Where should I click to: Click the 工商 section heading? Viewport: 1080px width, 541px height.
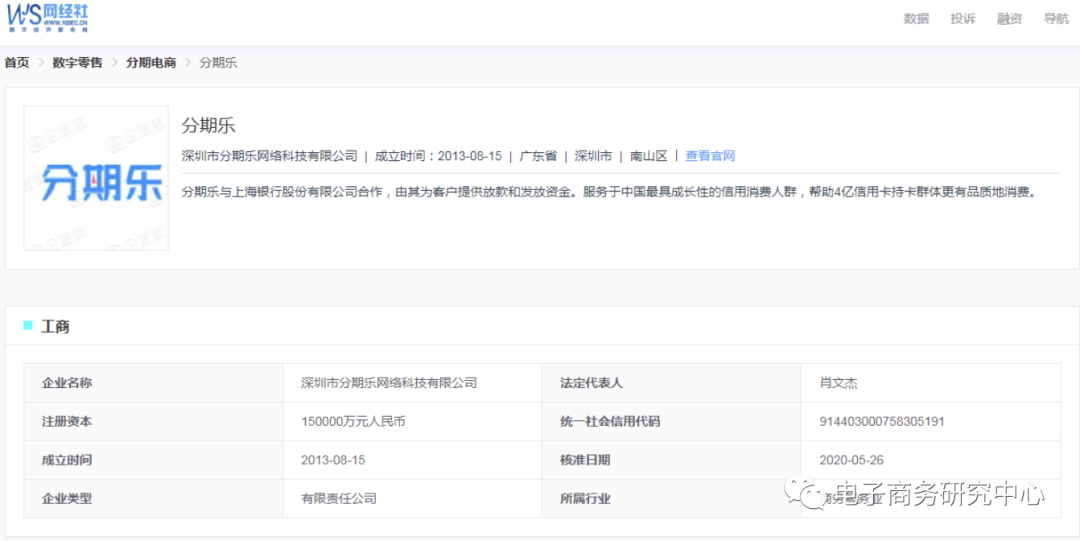(x=55, y=326)
